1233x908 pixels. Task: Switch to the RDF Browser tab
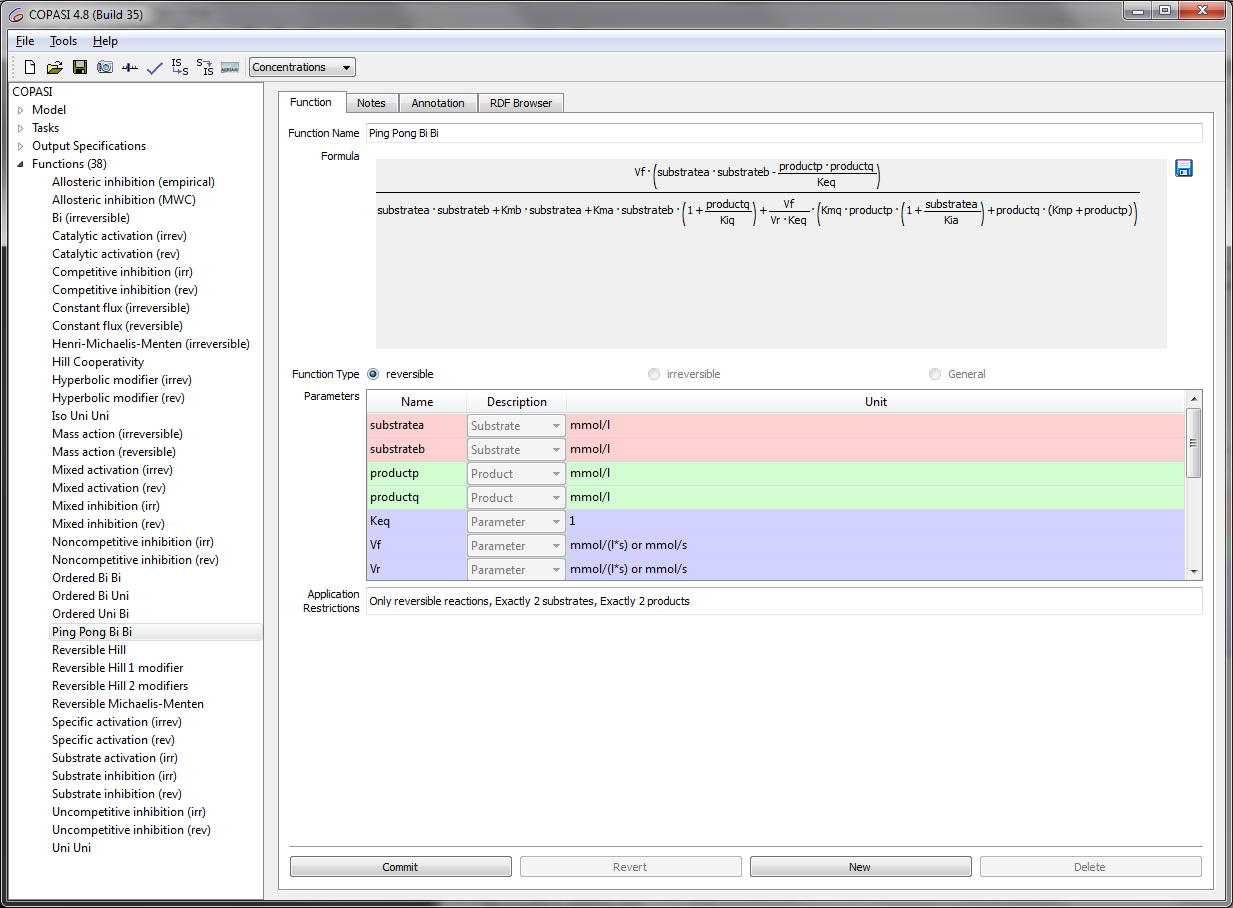pos(520,103)
